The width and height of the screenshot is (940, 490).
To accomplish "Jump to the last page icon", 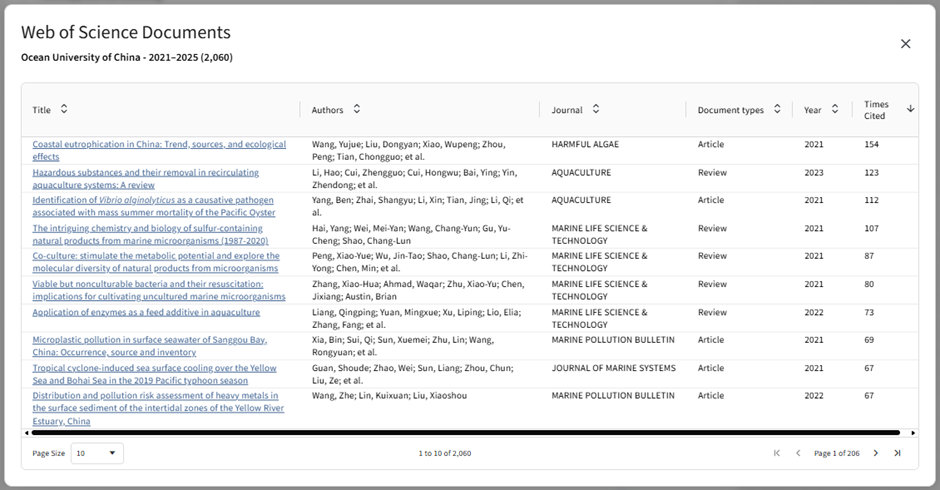I will tap(897, 453).
